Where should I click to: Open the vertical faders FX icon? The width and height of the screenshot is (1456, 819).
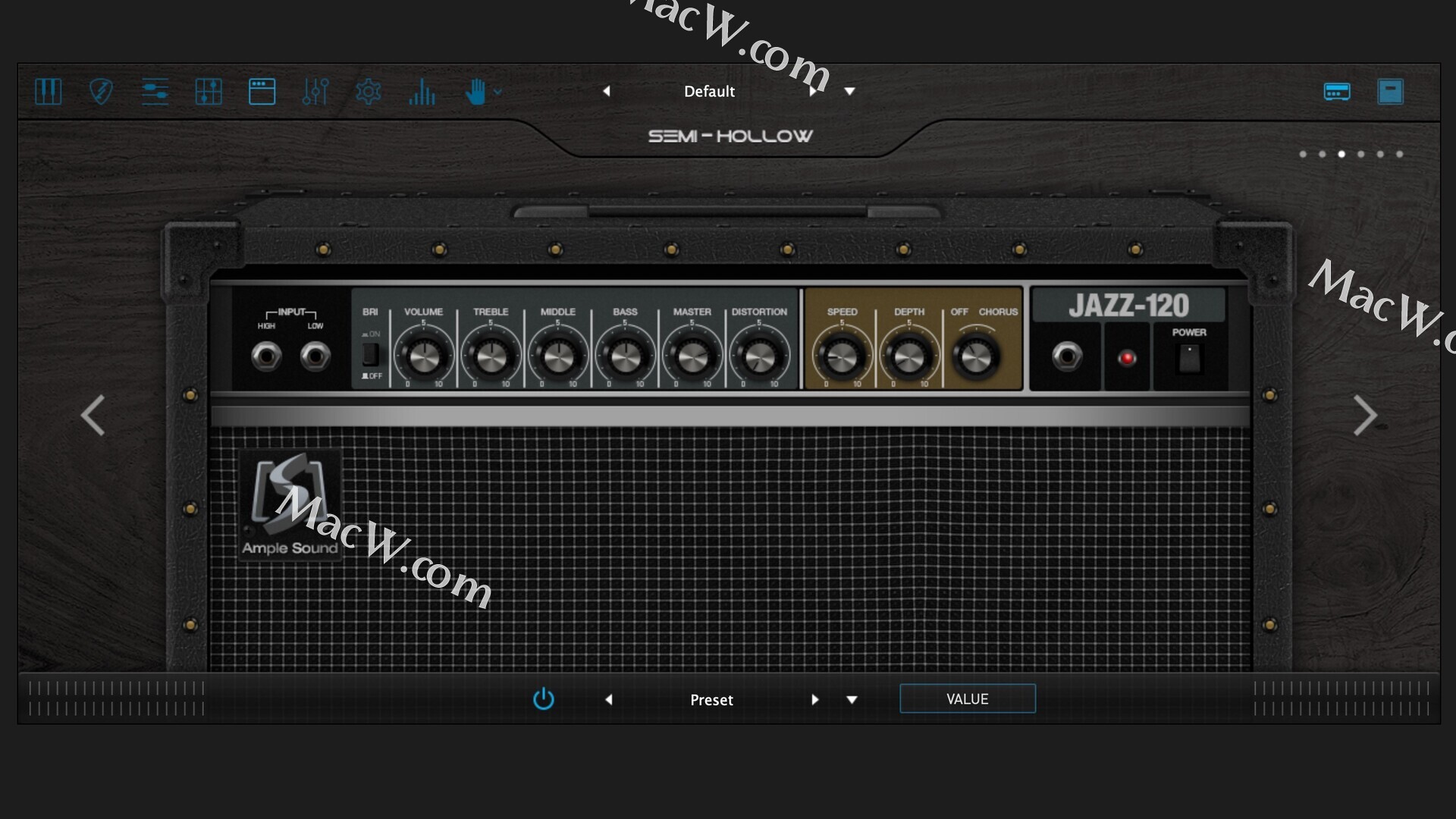point(315,92)
